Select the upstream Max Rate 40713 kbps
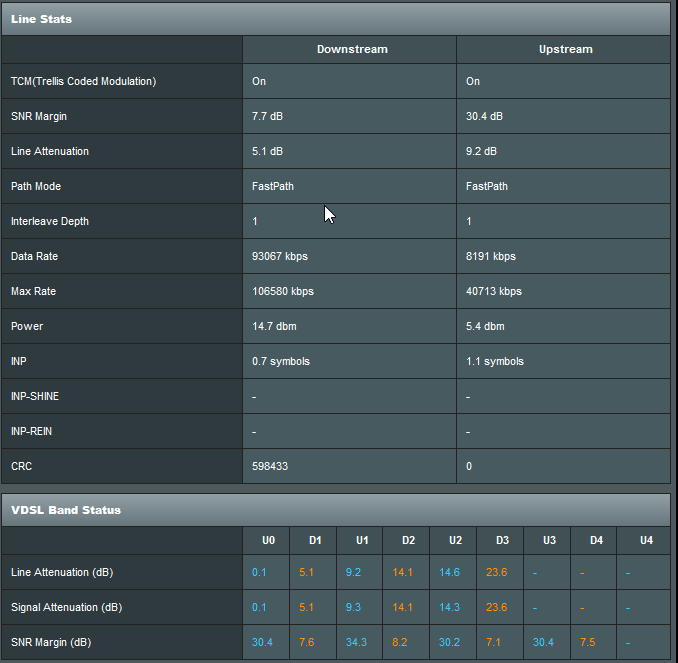 point(494,291)
